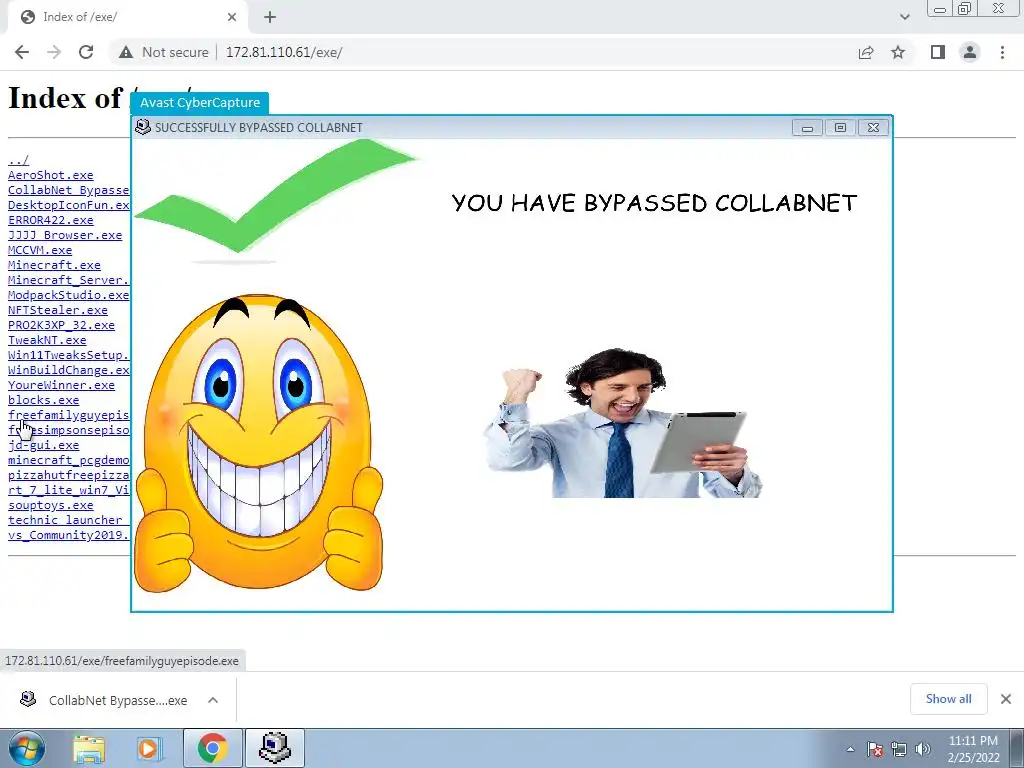
Task: Open the YoureWinner.exe link
Action: coord(61,385)
